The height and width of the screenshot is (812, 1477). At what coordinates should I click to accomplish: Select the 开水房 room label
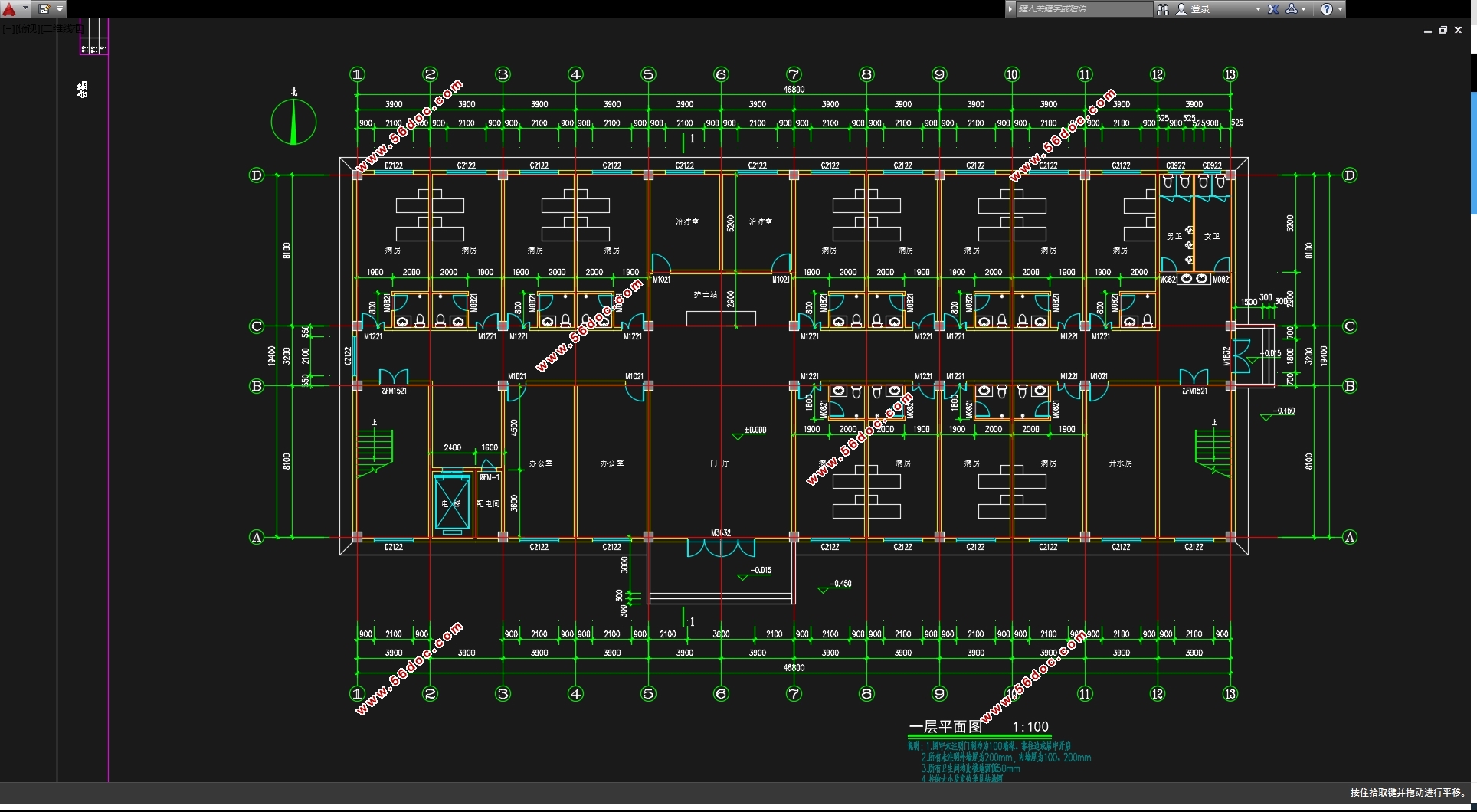(1120, 463)
